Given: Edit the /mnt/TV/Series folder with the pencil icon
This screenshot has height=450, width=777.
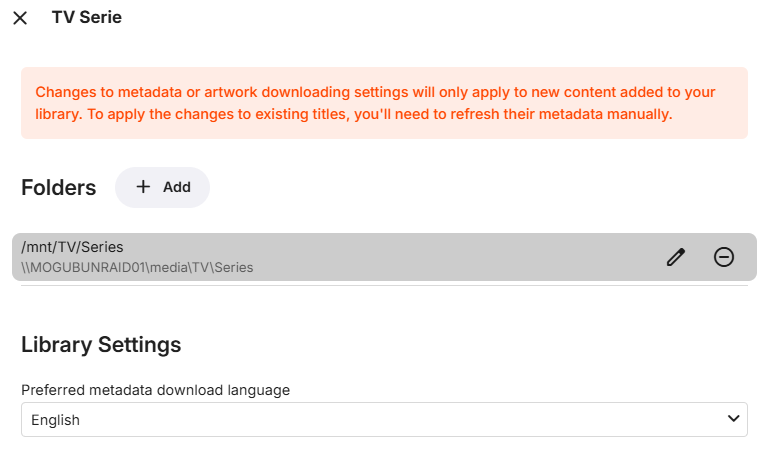Looking at the screenshot, I should [x=676, y=257].
